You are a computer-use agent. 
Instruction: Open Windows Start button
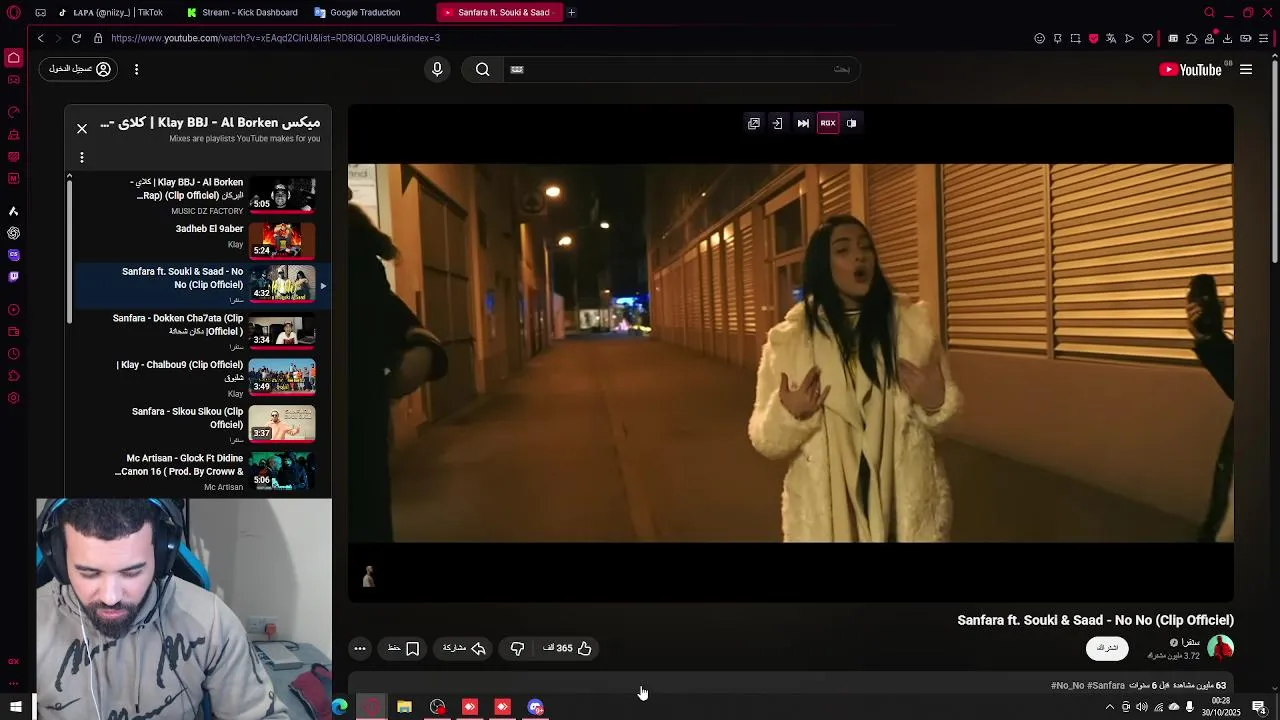[15, 707]
